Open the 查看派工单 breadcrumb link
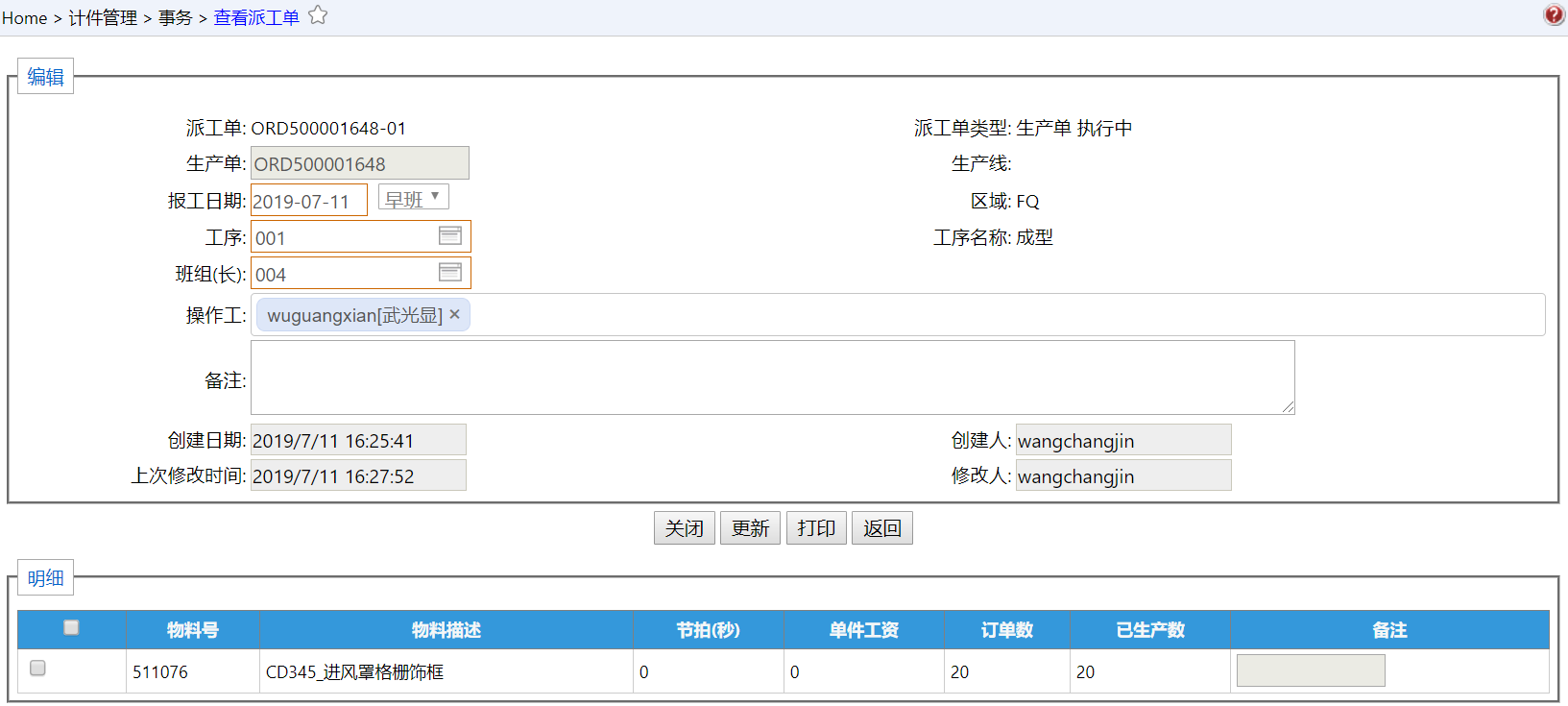Screen dimensions: 1568x706 256,17
